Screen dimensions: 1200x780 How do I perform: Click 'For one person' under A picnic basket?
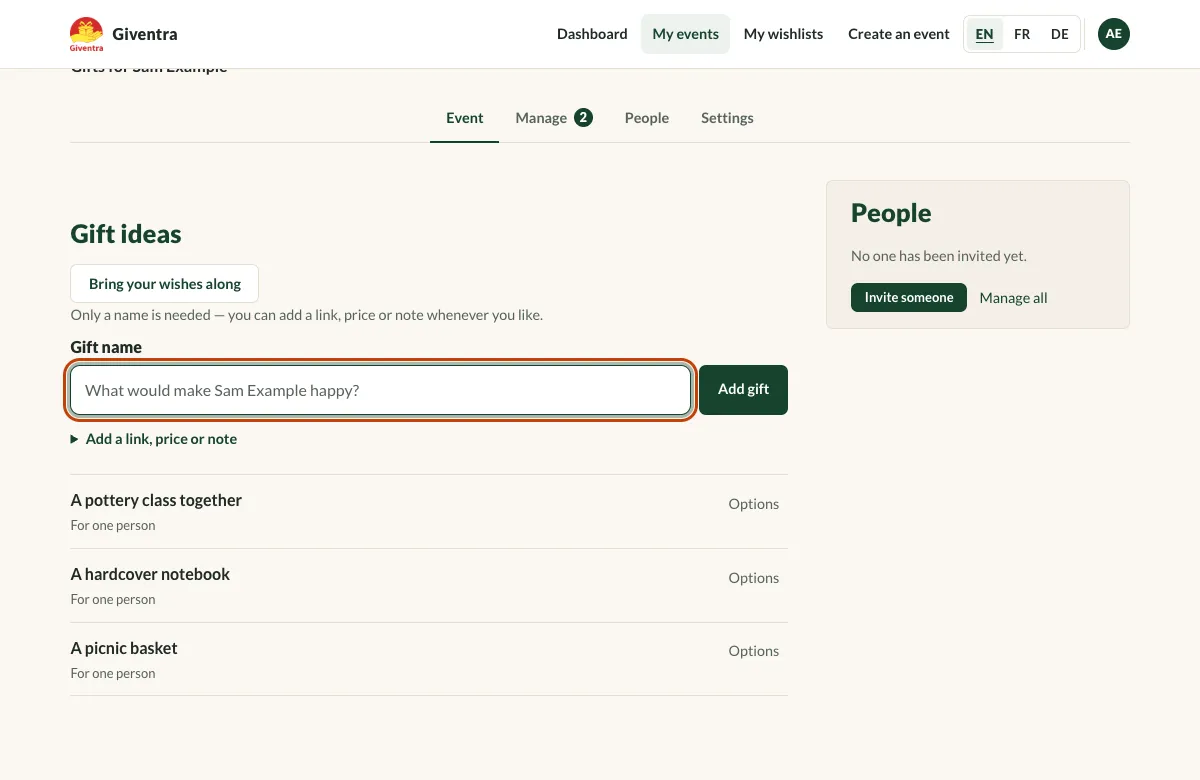pos(113,673)
